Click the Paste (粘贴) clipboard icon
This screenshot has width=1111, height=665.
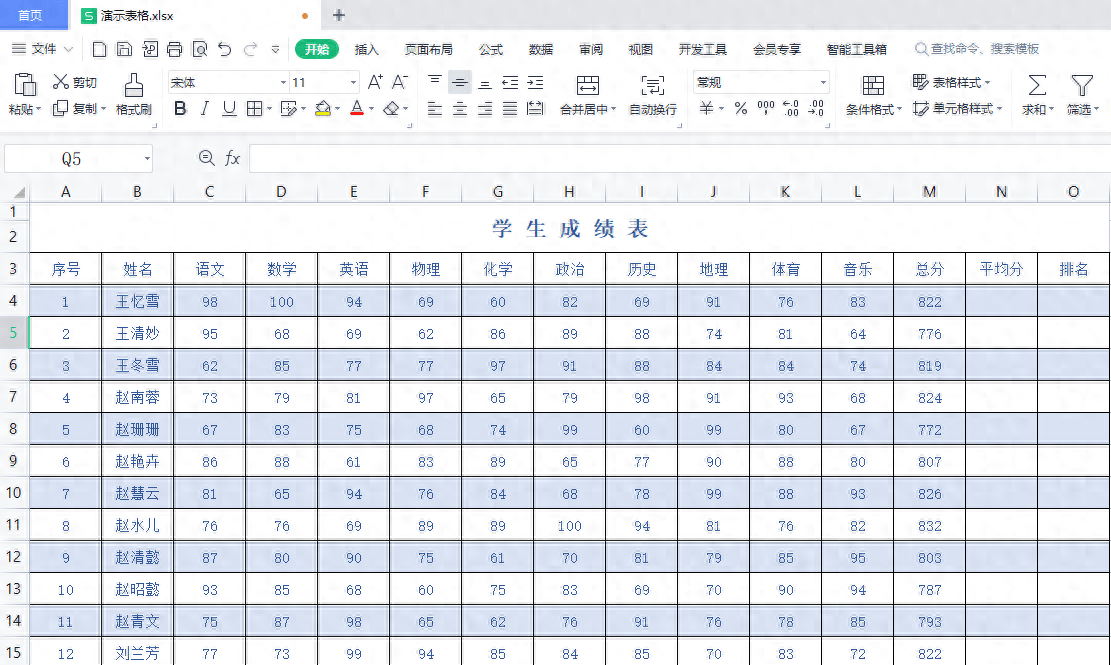[25, 84]
